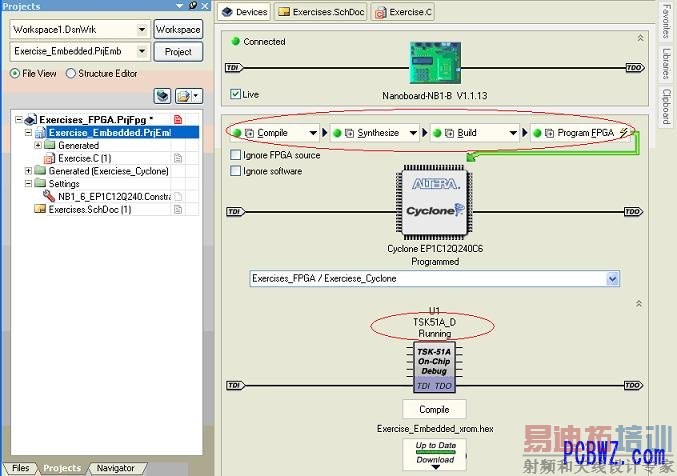Image resolution: width=677 pixels, height=476 pixels.
Task: Collapse the soft devices section with the double chevron
Action: (x=639, y=304)
